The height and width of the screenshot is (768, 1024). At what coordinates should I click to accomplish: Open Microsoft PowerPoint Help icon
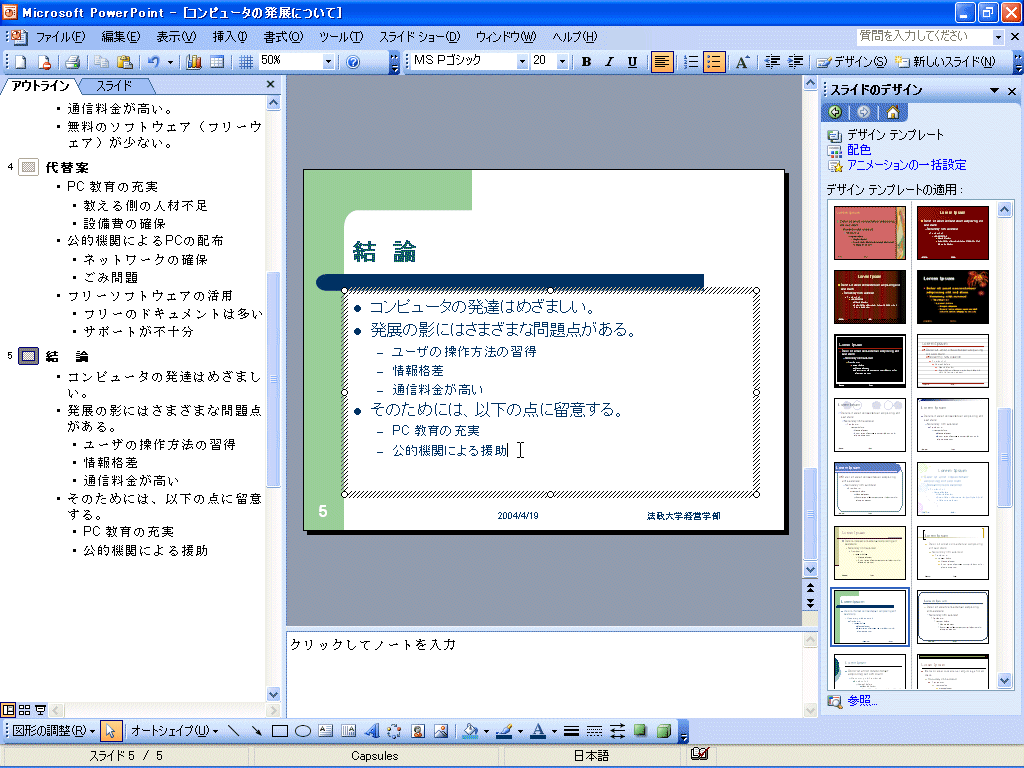(x=353, y=62)
